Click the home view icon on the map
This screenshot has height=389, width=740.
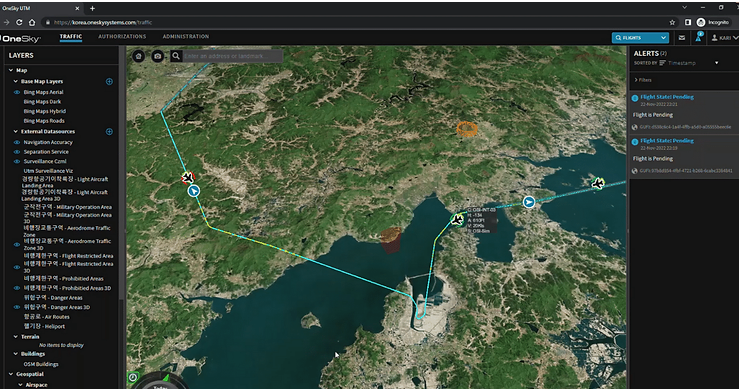138,56
